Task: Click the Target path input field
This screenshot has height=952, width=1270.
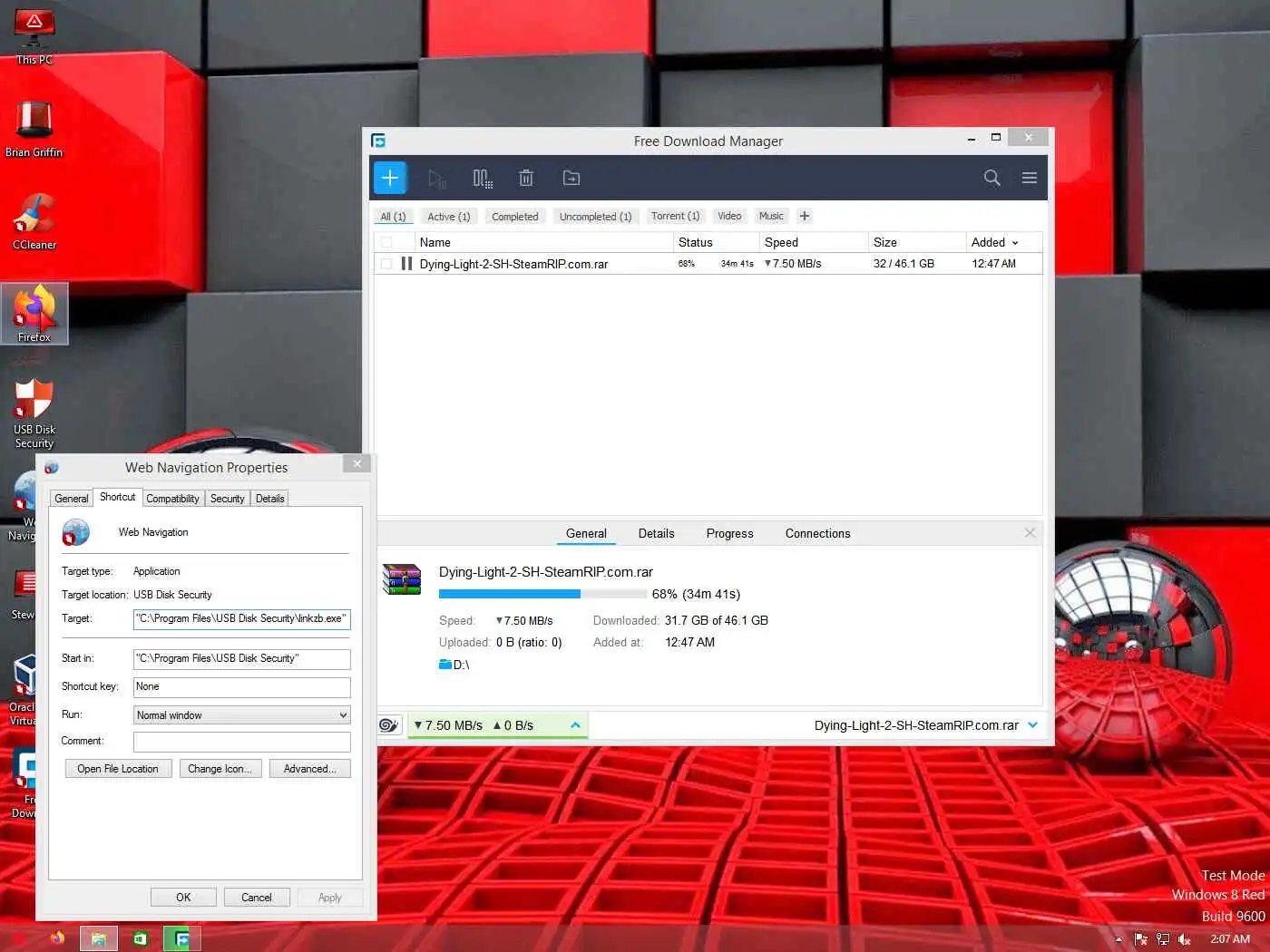Action: pos(242,618)
